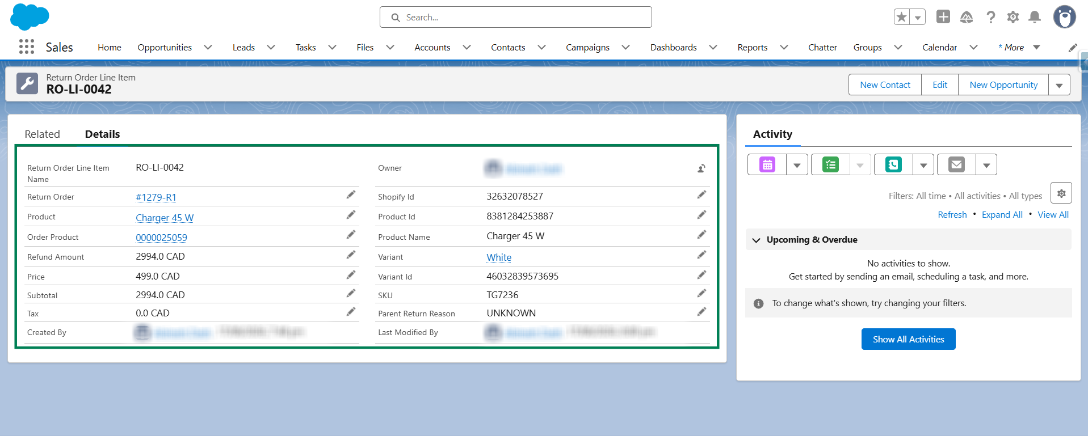This screenshot has height=436, width=1088.
Task: Open the Contacts nav item
Action: pos(508,47)
